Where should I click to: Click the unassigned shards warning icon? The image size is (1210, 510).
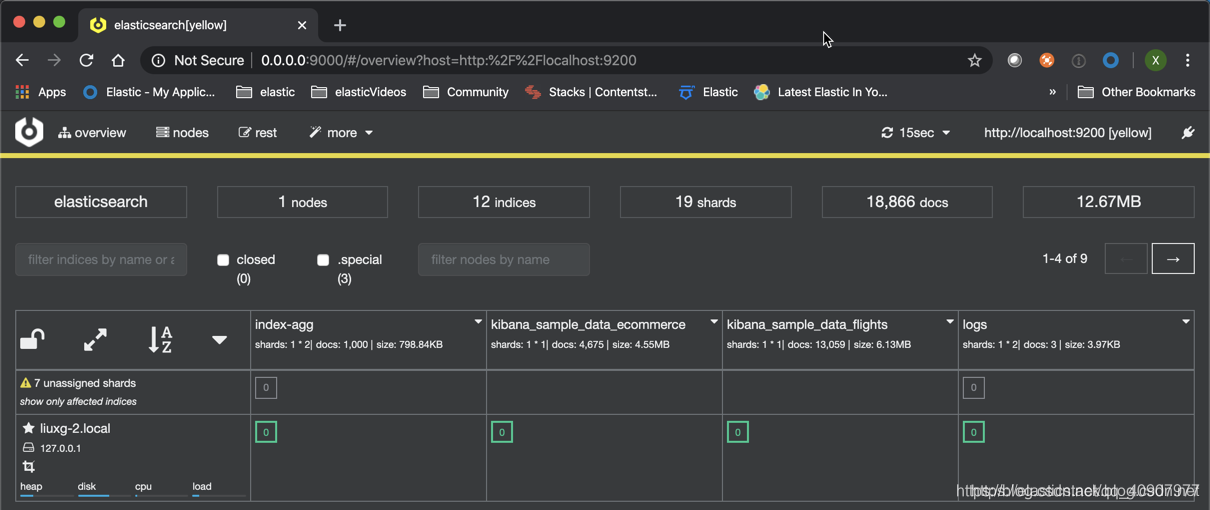(26, 383)
